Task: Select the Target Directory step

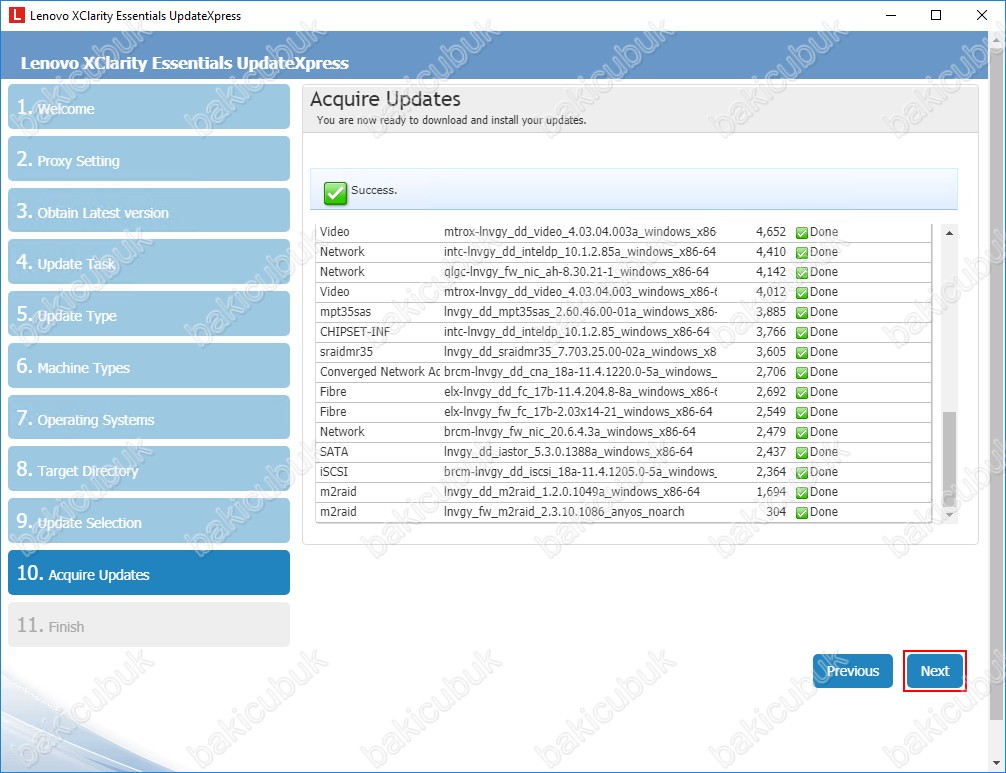Action: [149, 470]
